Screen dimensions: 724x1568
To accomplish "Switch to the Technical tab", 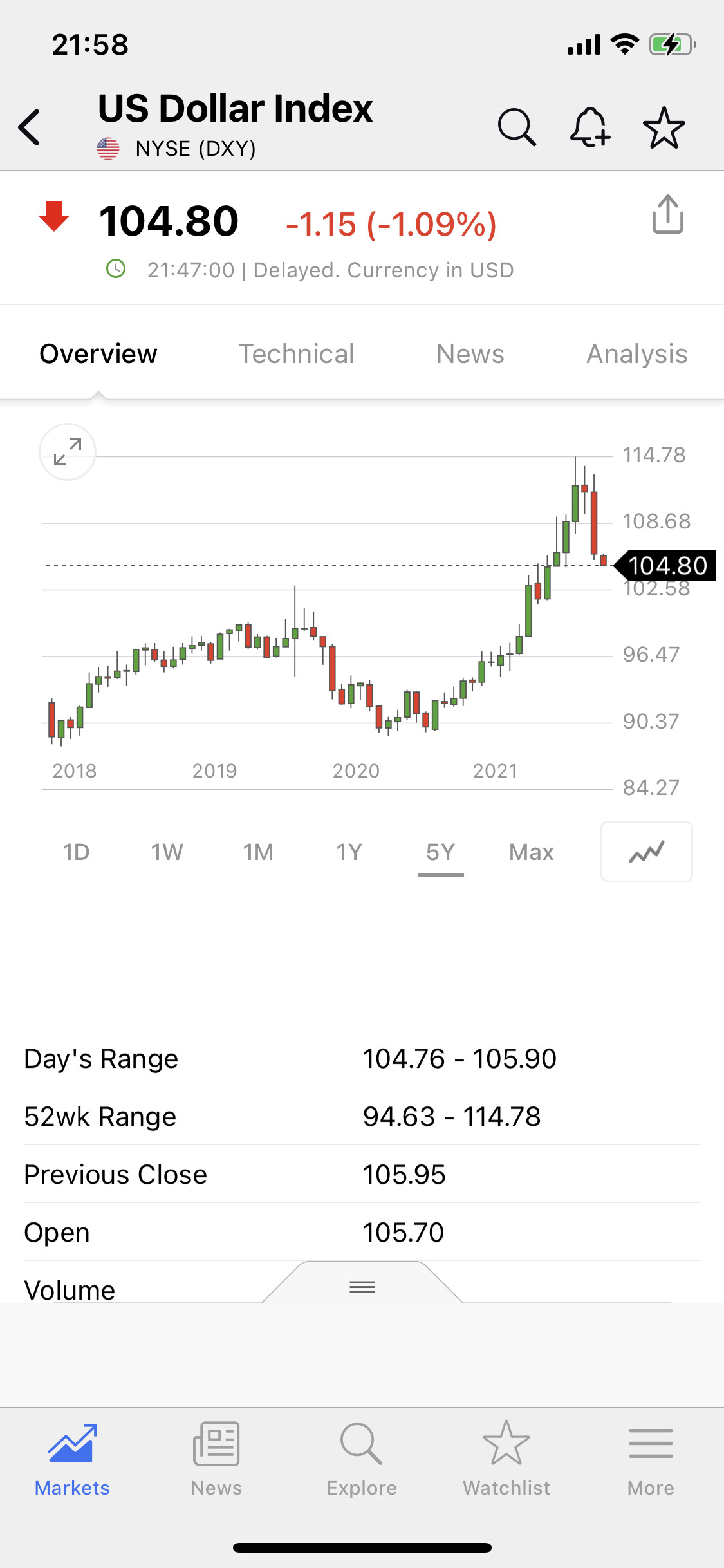I will 296,354.
